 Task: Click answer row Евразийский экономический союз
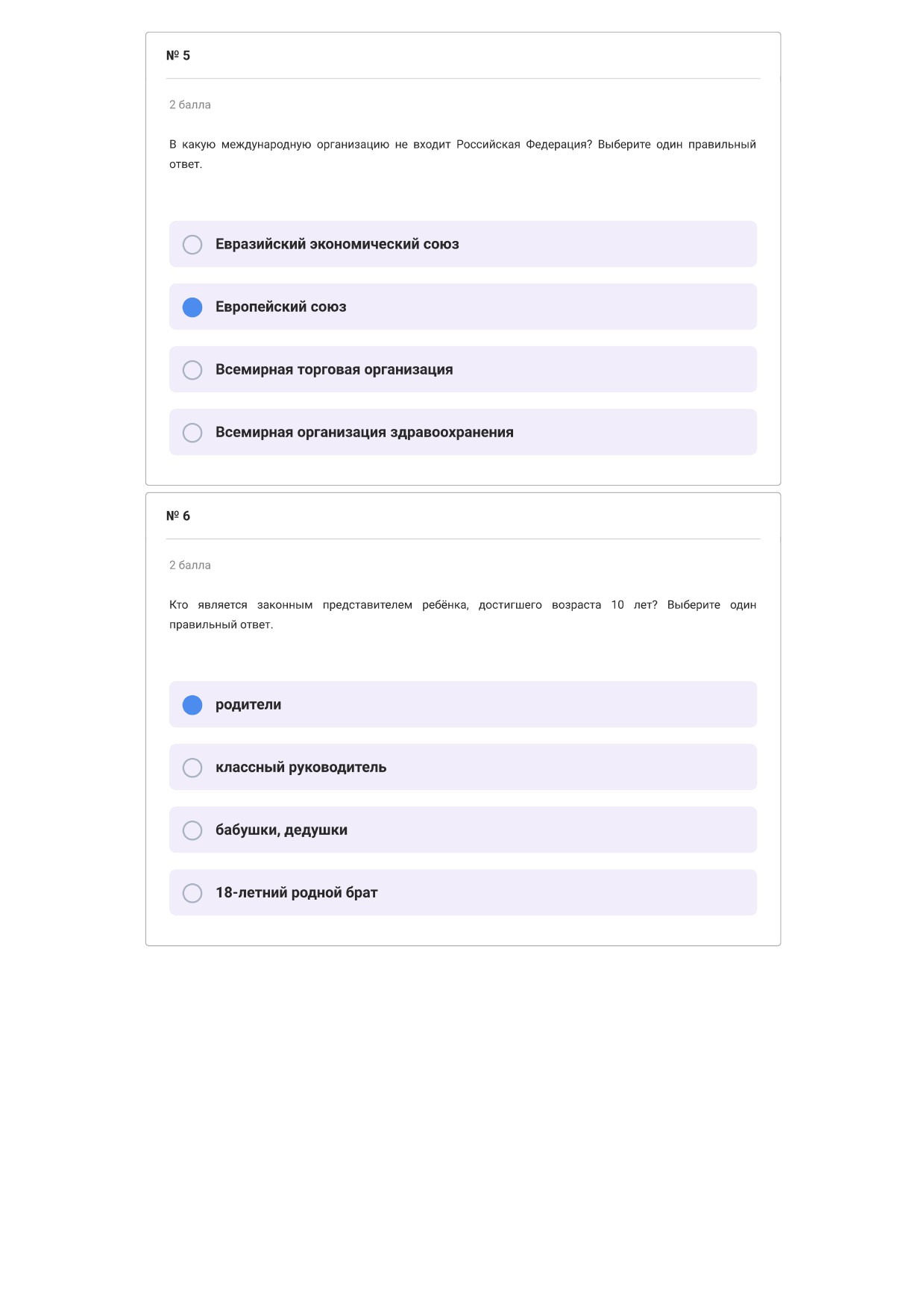[x=463, y=244]
